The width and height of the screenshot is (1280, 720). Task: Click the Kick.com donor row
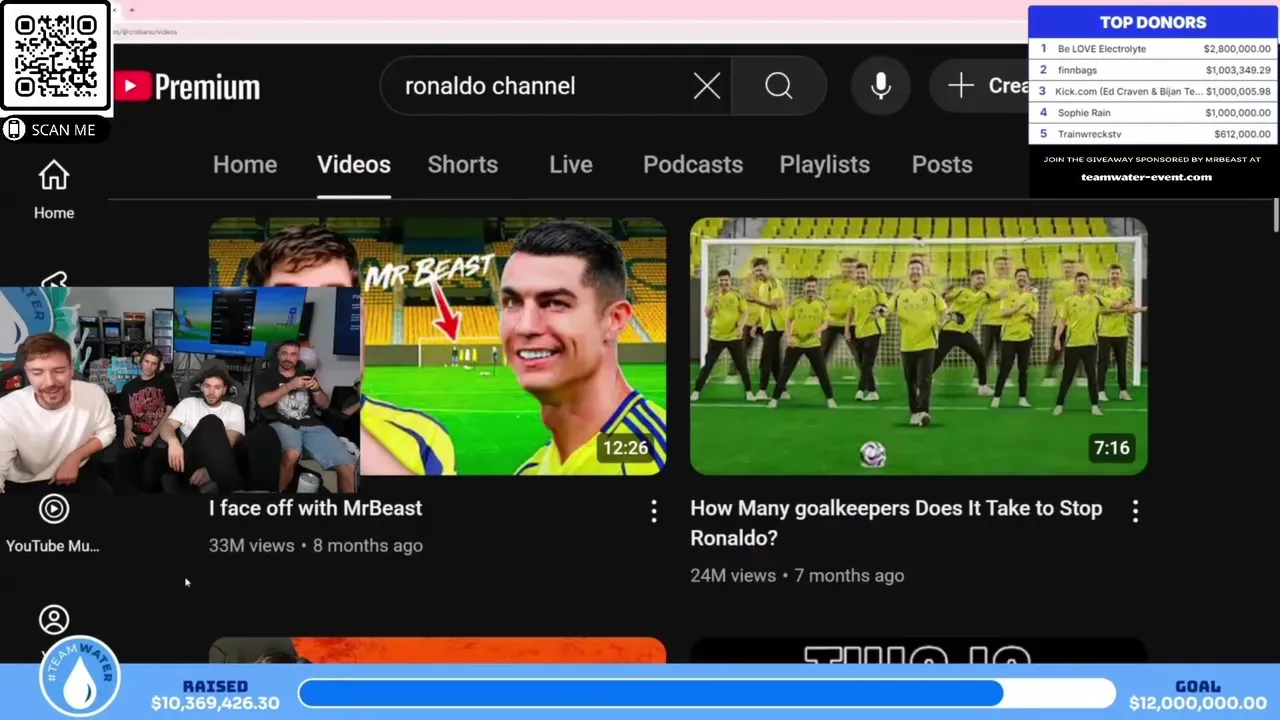pos(1153,91)
